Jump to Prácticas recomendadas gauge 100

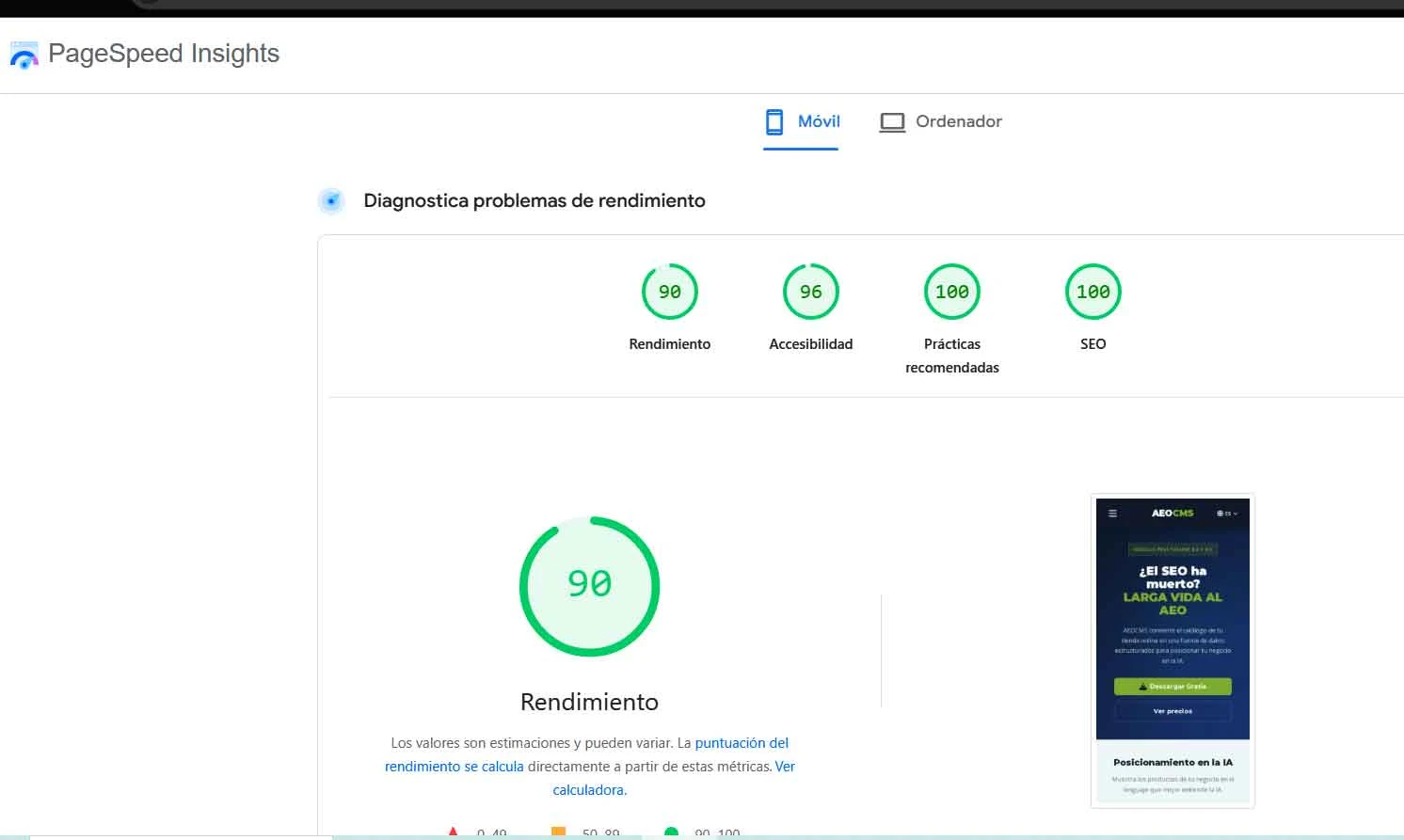point(952,292)
